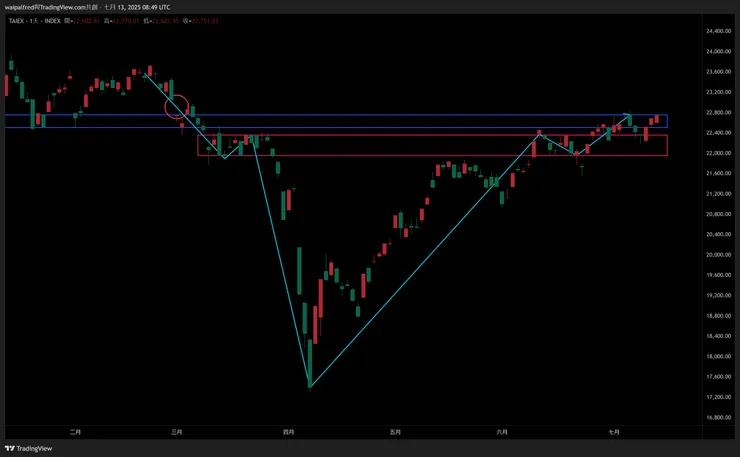Click the 18,800.00 price axis label

click(x=718, y=315)
